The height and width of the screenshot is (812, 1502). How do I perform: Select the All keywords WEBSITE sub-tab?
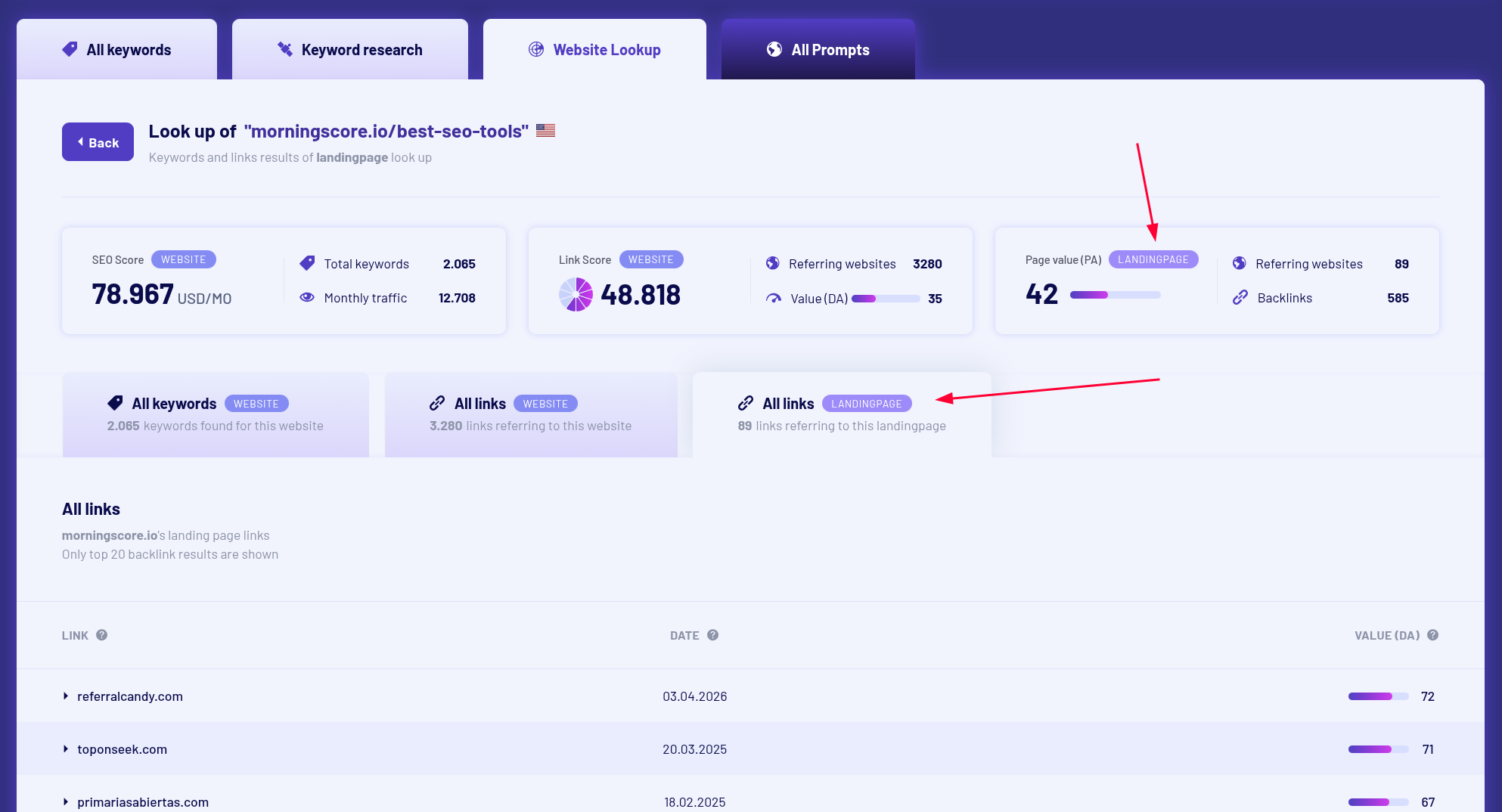pyautogui.click(x=216, y=414)
